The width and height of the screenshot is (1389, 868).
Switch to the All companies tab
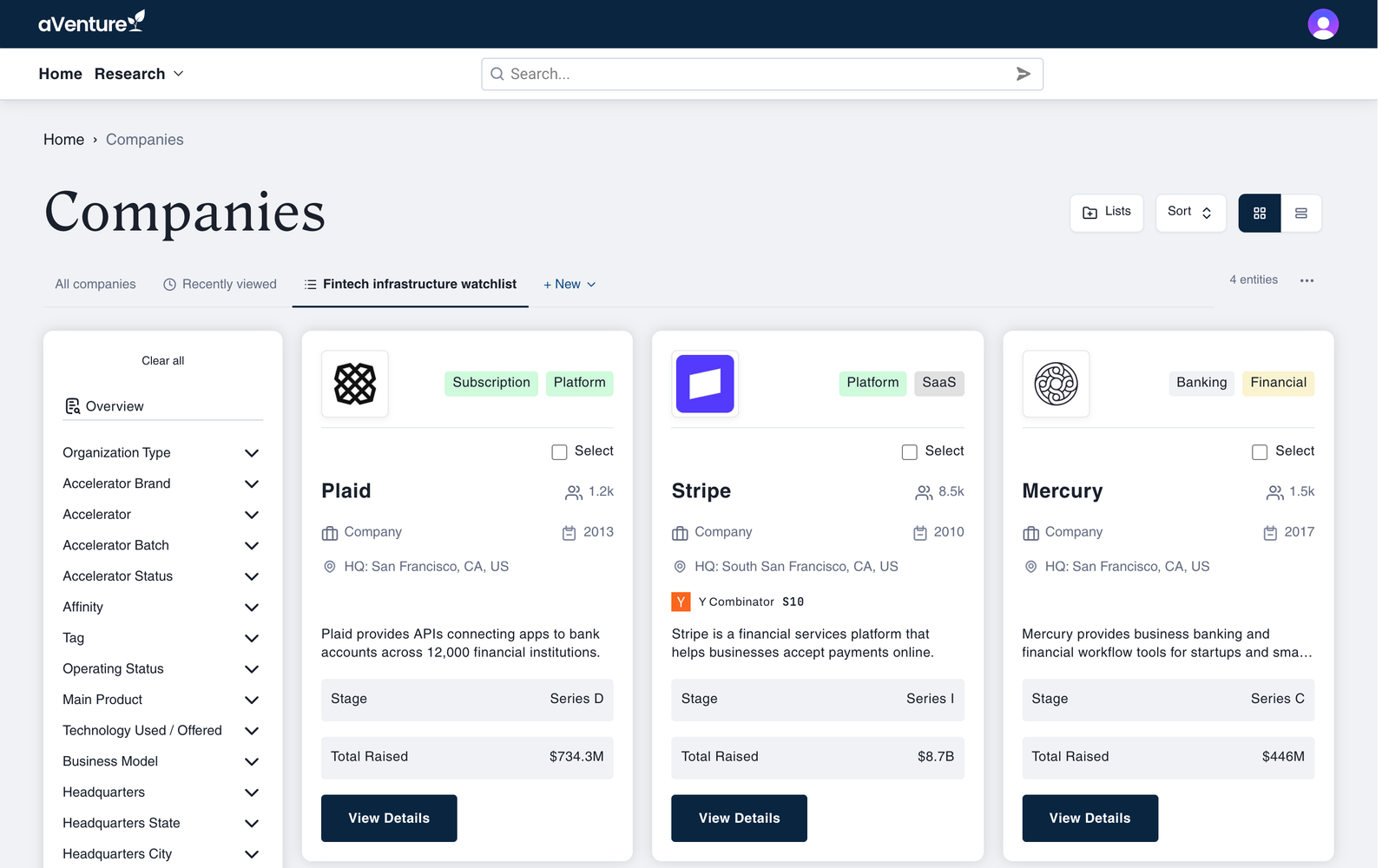(95, 284)
